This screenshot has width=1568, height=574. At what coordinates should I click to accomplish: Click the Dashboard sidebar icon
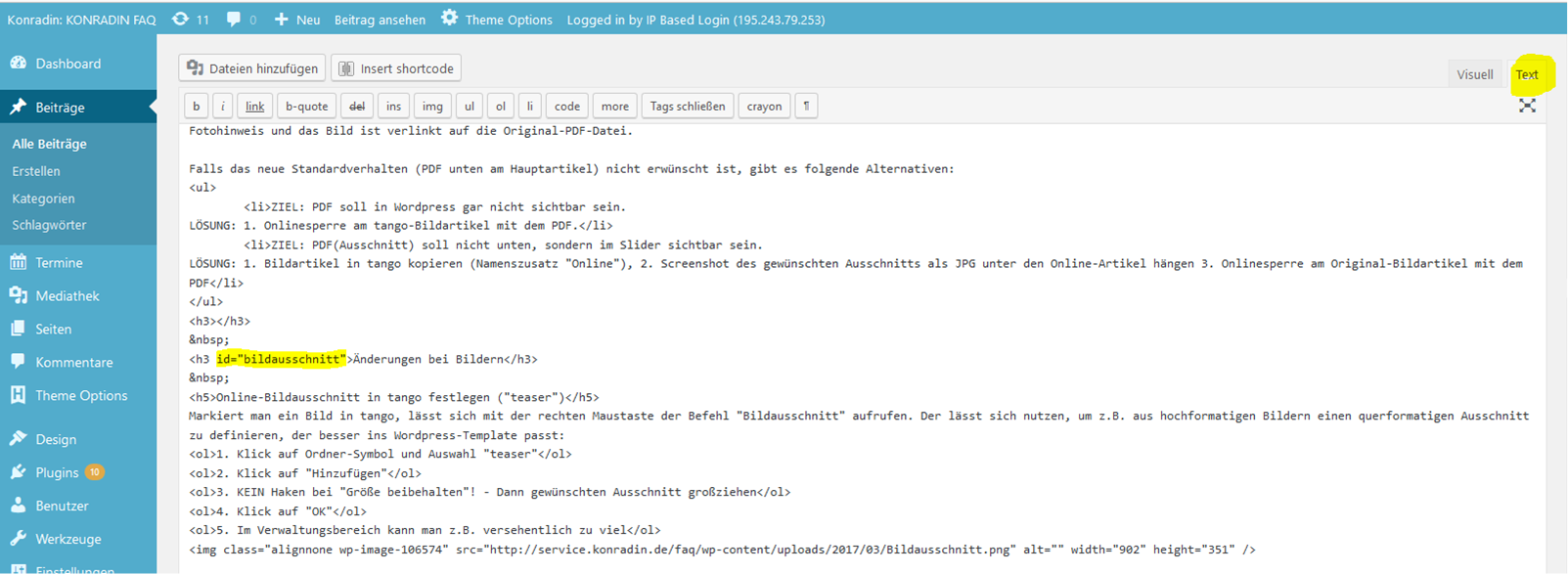pyautogui.click(x=19, y=64)
